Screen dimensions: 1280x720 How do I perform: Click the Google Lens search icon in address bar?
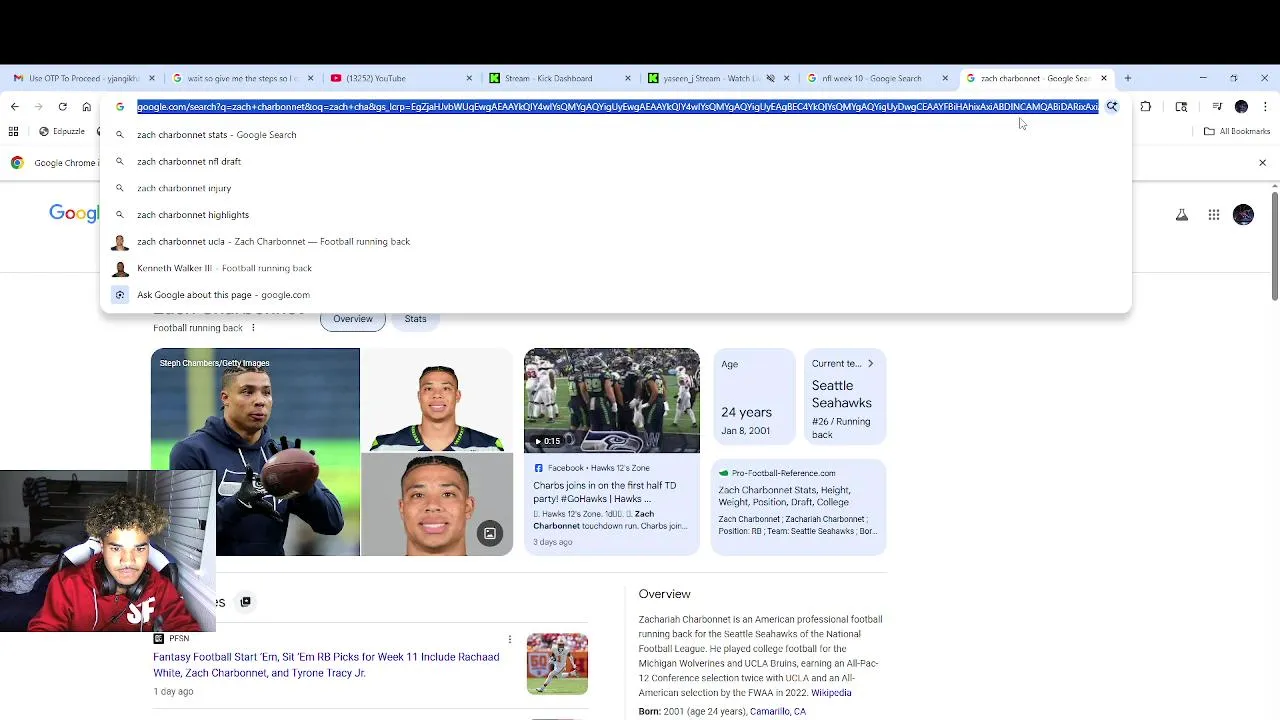[x=1111, y=107]
